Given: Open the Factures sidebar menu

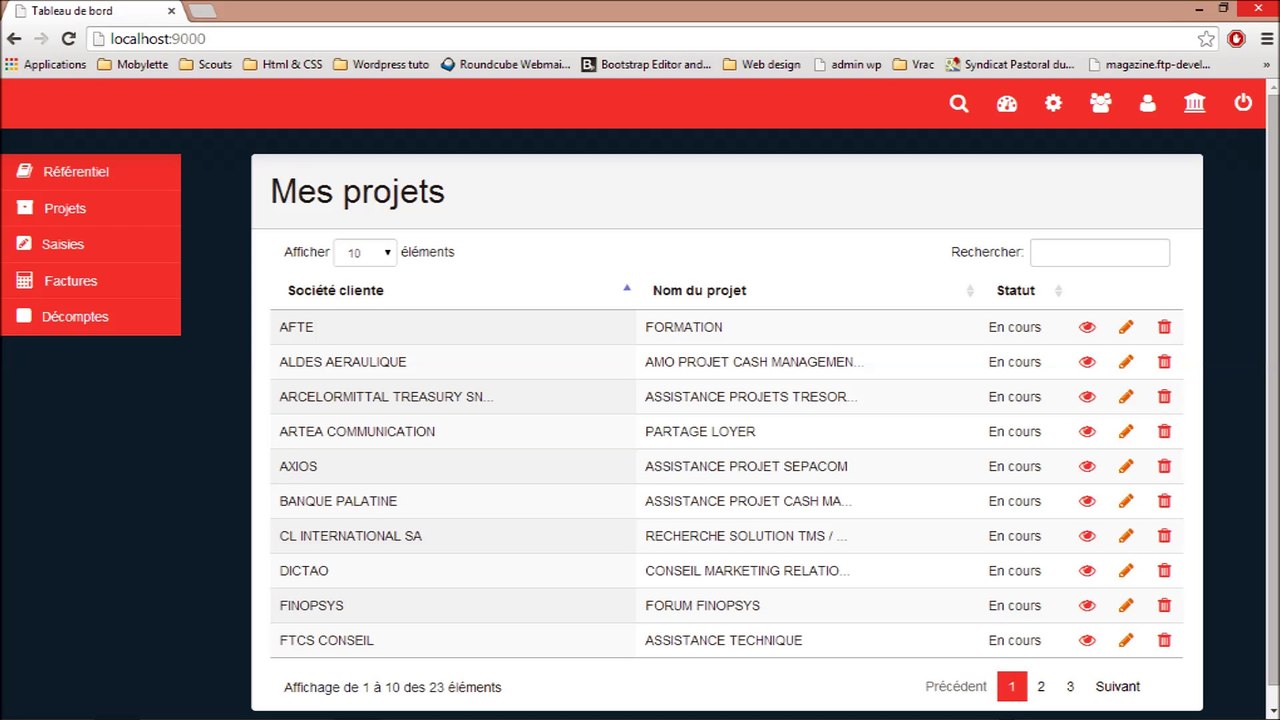Looking at the screenshot, I should (x=91, y=281).
